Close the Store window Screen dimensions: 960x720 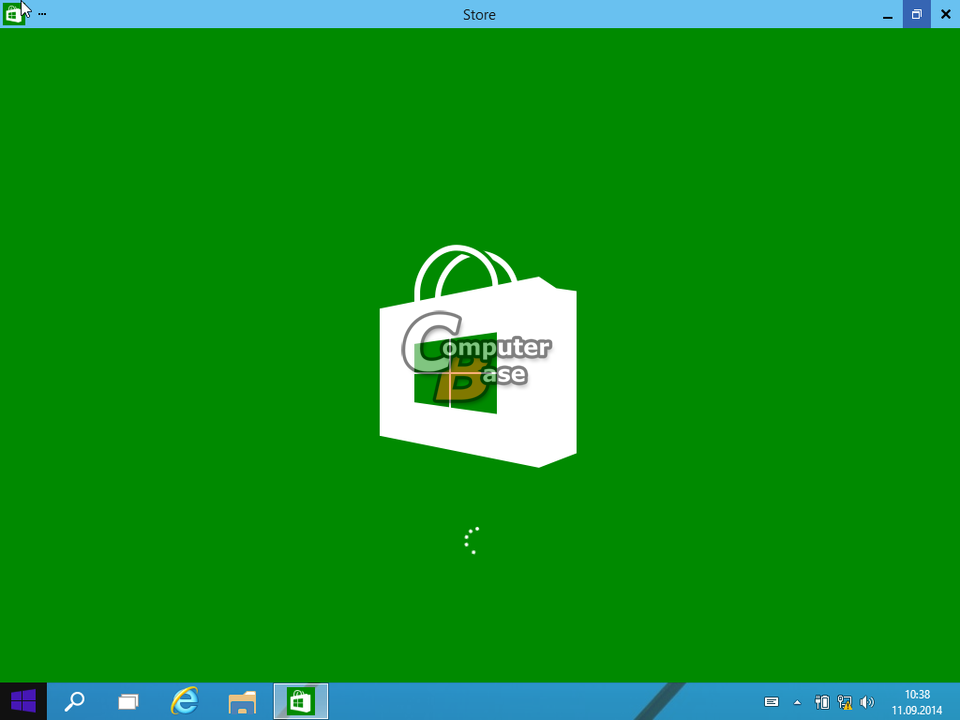pos(945,15)
